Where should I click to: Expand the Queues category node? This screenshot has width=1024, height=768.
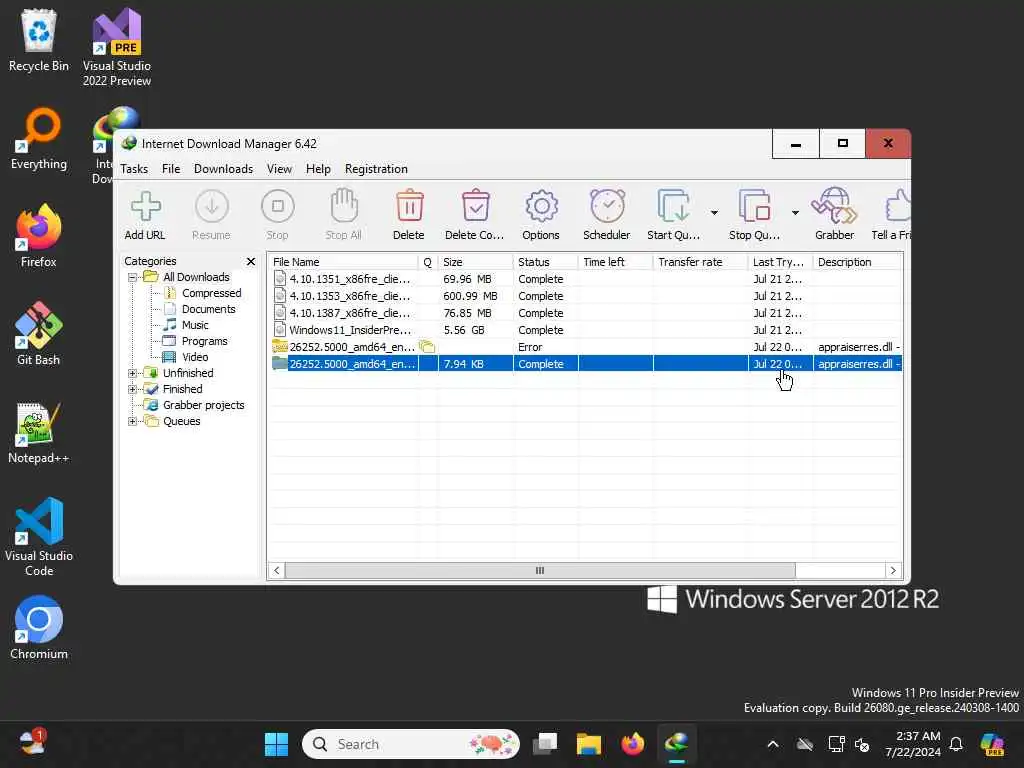133,421
